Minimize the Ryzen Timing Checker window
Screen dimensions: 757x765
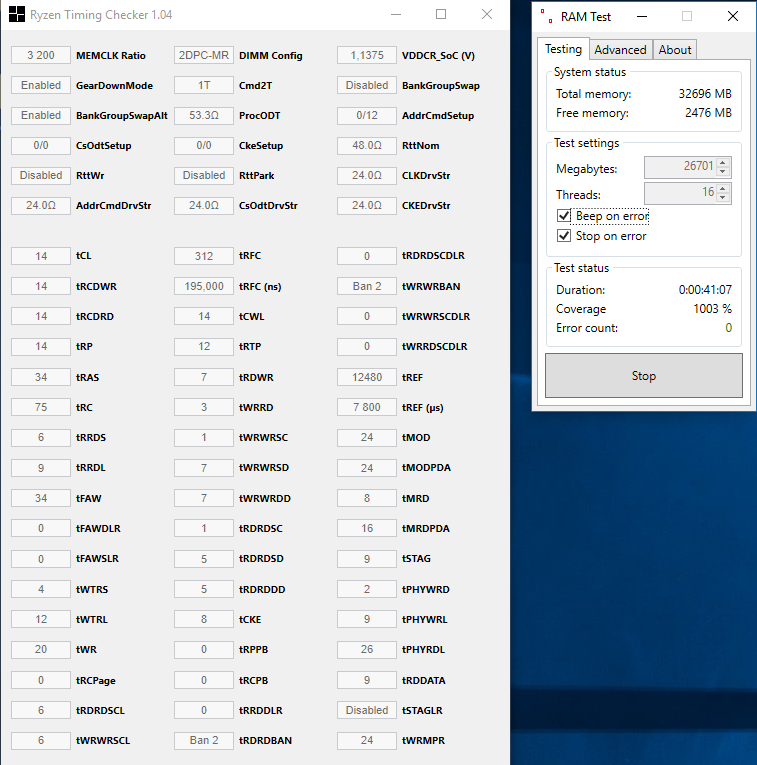pos(396,15)
